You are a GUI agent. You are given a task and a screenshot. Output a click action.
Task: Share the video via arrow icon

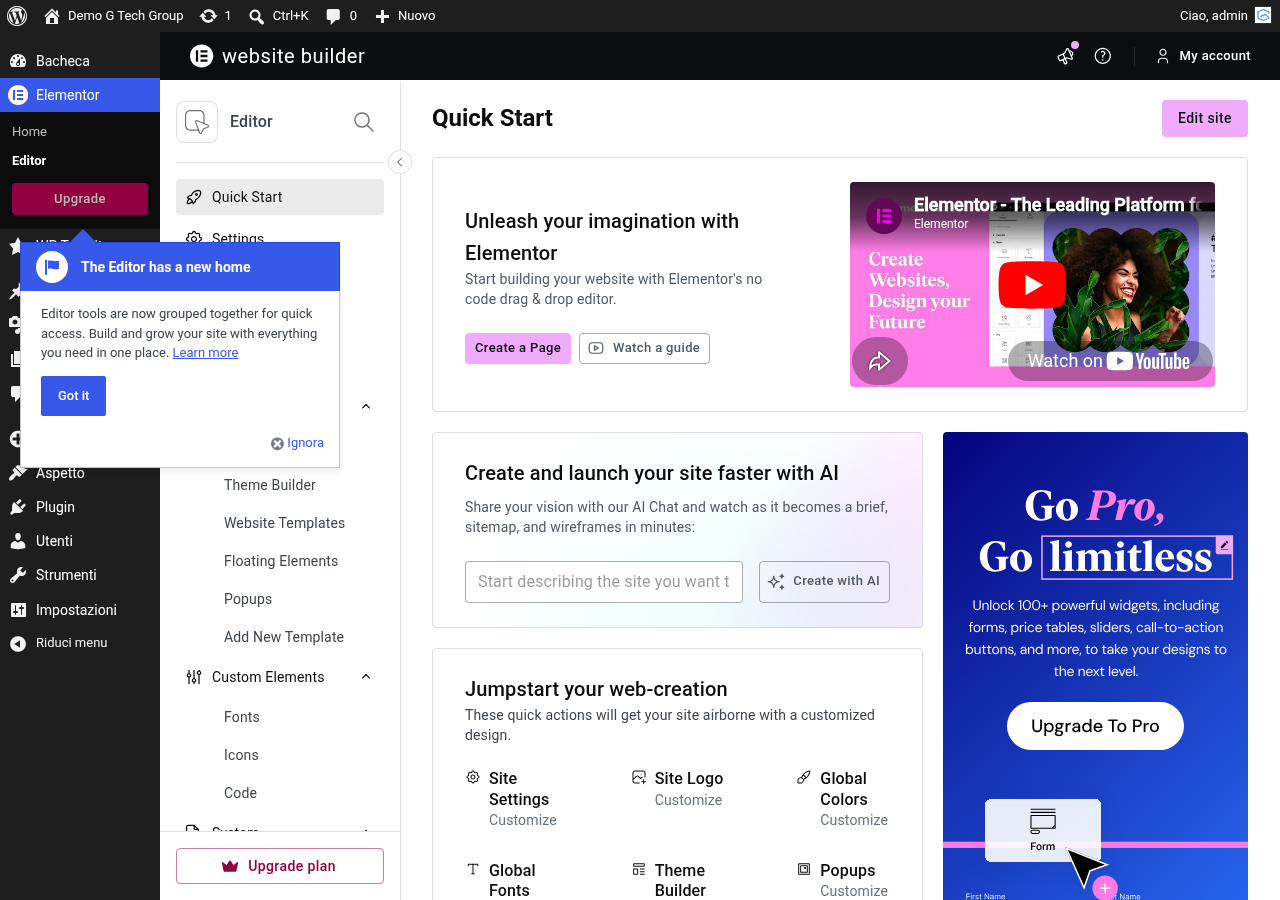(x=880, y=361)
